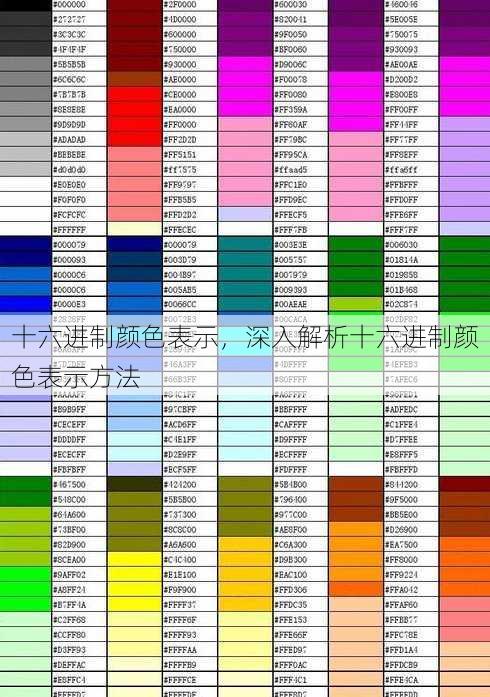The height and width of the screenshot is (697, 490).
Task: Click the #4D0000 hex value
Action: [180, 20]
